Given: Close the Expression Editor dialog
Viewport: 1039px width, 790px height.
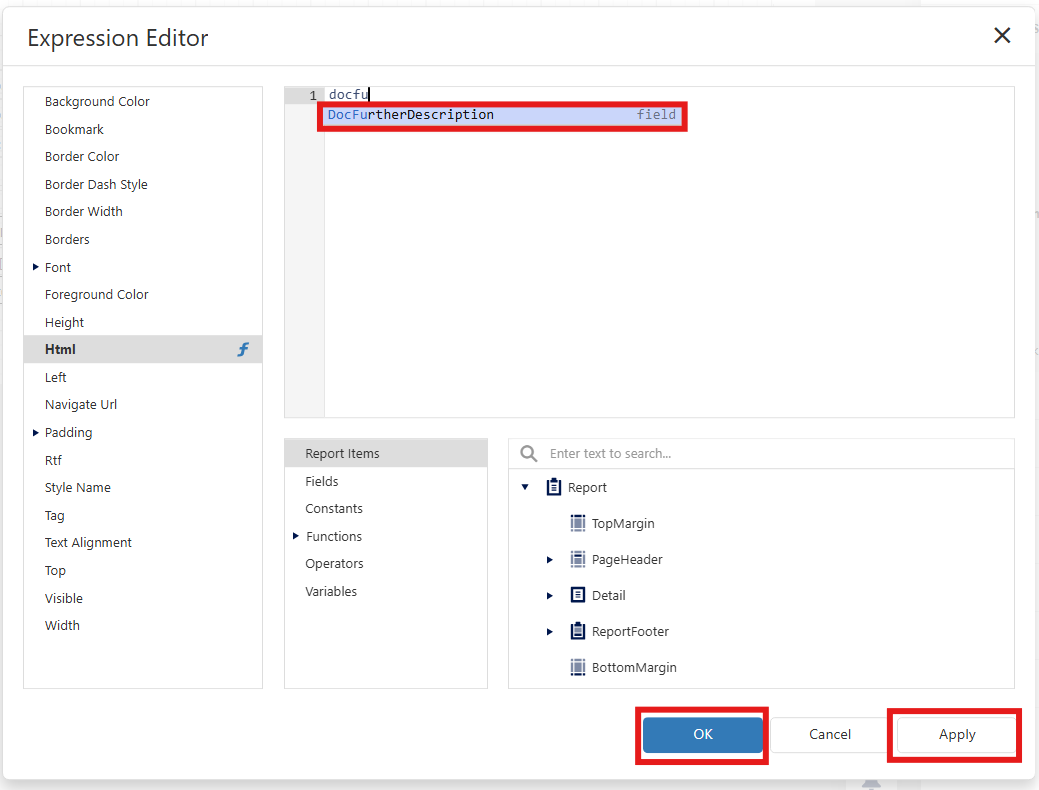Looking at the screenshot, I should tap(1002, 35).
